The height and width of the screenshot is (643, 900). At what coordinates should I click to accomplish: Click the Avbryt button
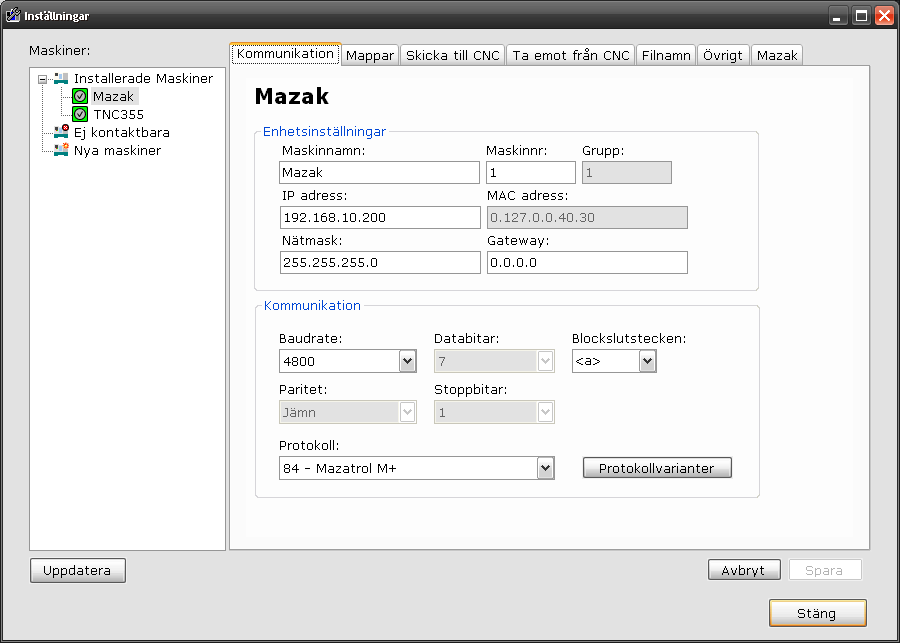tap(744, 570)
